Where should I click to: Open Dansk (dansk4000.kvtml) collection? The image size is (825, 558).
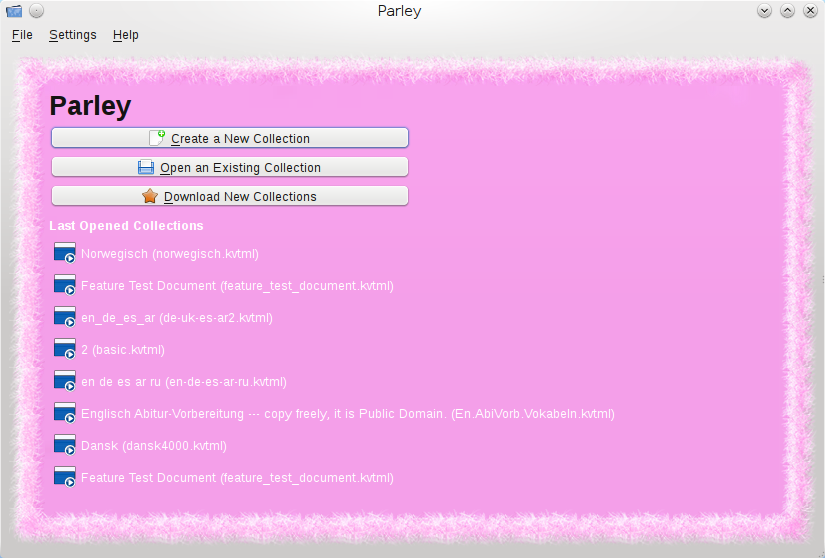[154, 446]
